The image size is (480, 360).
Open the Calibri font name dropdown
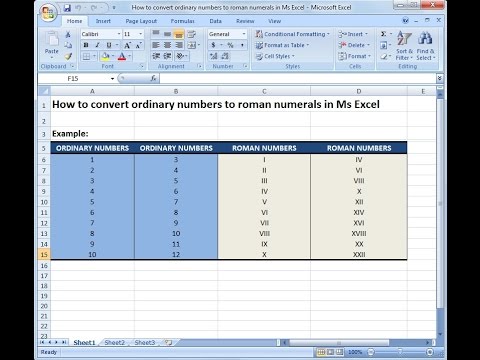[x=119, y=34]
